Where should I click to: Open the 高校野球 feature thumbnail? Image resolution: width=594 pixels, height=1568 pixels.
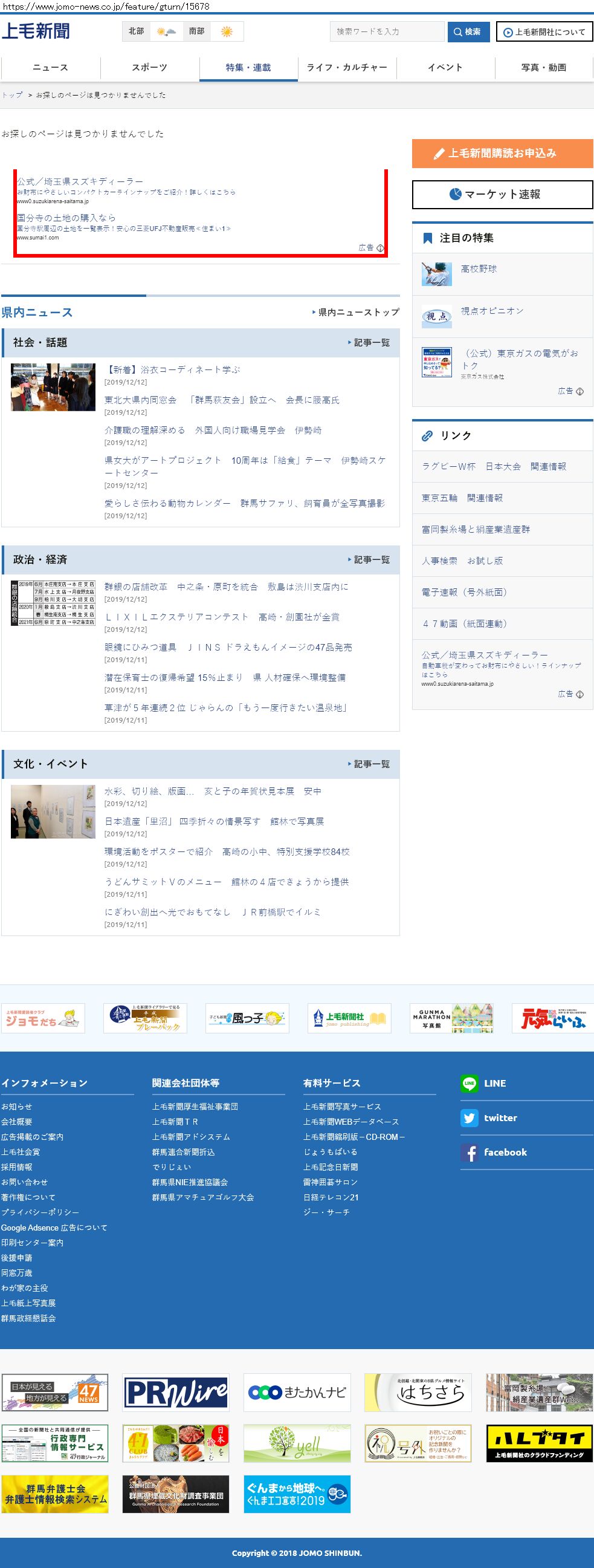pos(436,274)
